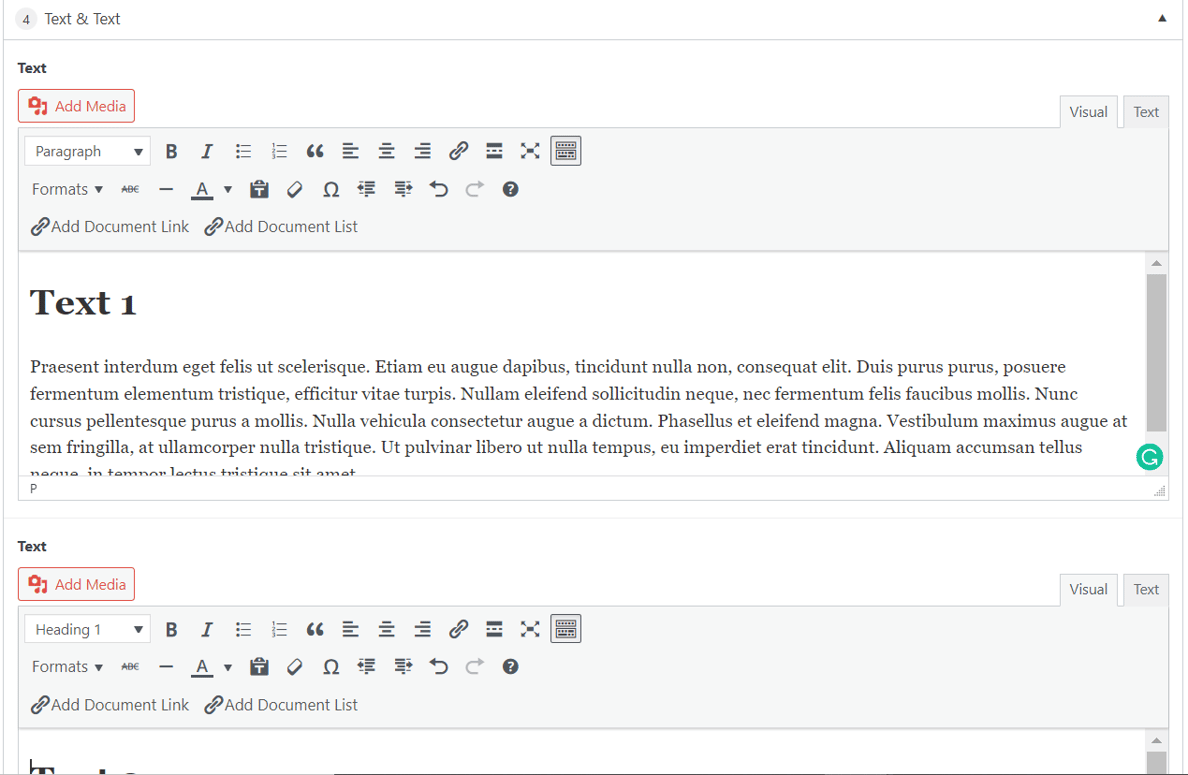The height and width of the screenshot is (775, 1188).
Task: Click Add Media above first editor
Action: (x=77, y=106)
